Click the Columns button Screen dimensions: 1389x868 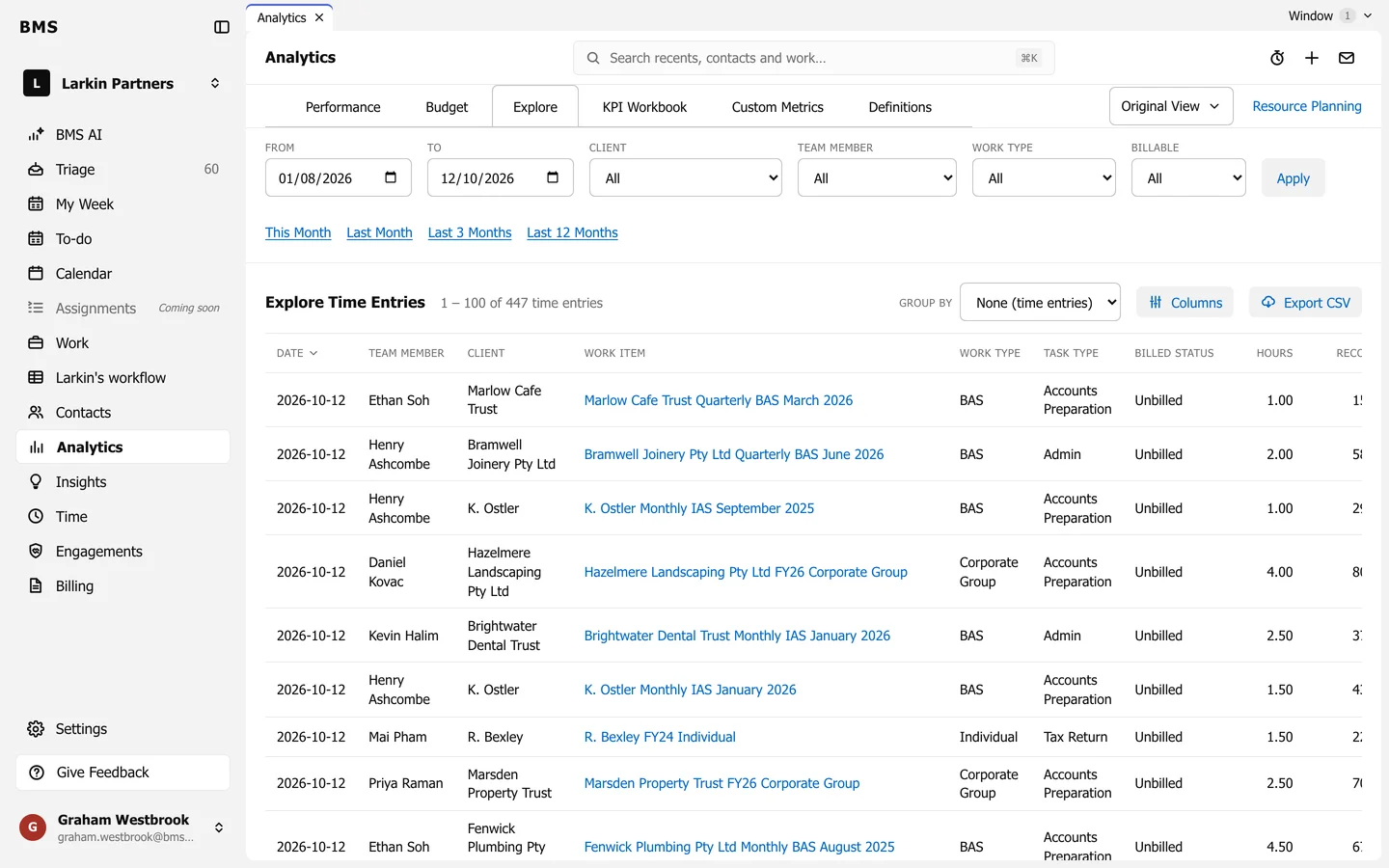tap(1185, 303)
